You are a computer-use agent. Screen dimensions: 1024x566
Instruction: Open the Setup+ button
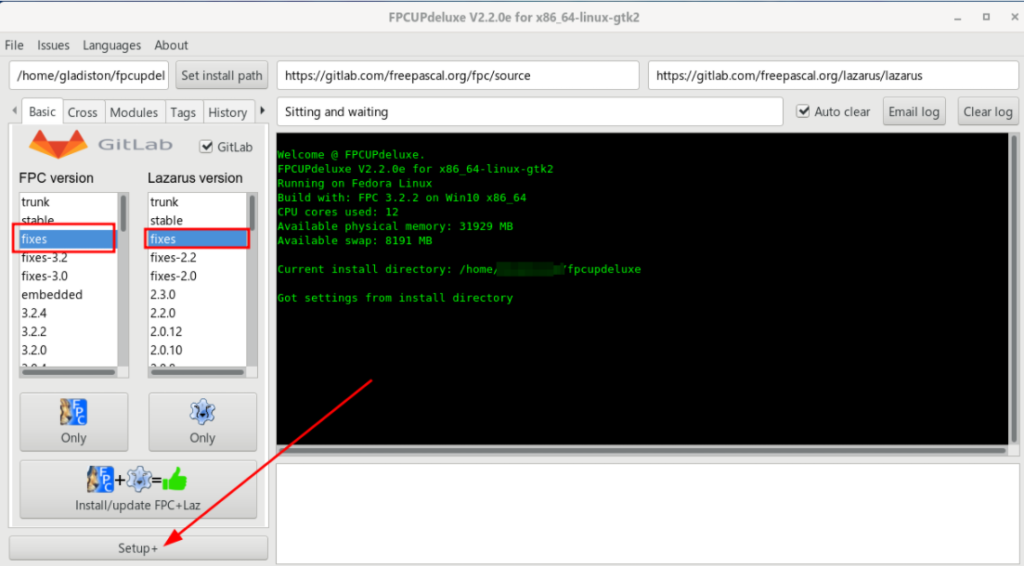(x=138, y=548)
